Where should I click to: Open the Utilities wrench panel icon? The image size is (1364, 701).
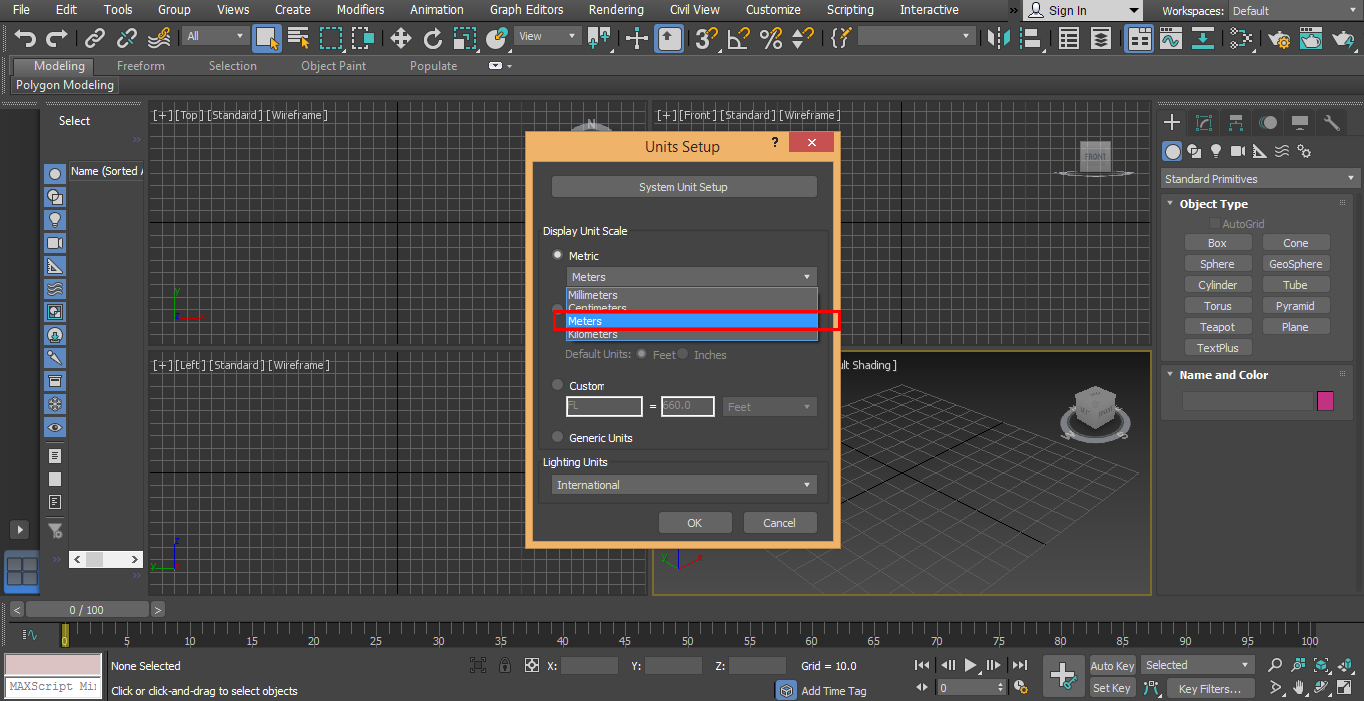click(x=1331, y=123)
